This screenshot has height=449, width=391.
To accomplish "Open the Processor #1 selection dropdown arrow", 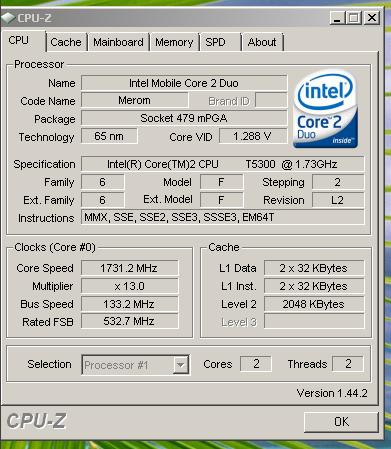I will pos(180,365).
